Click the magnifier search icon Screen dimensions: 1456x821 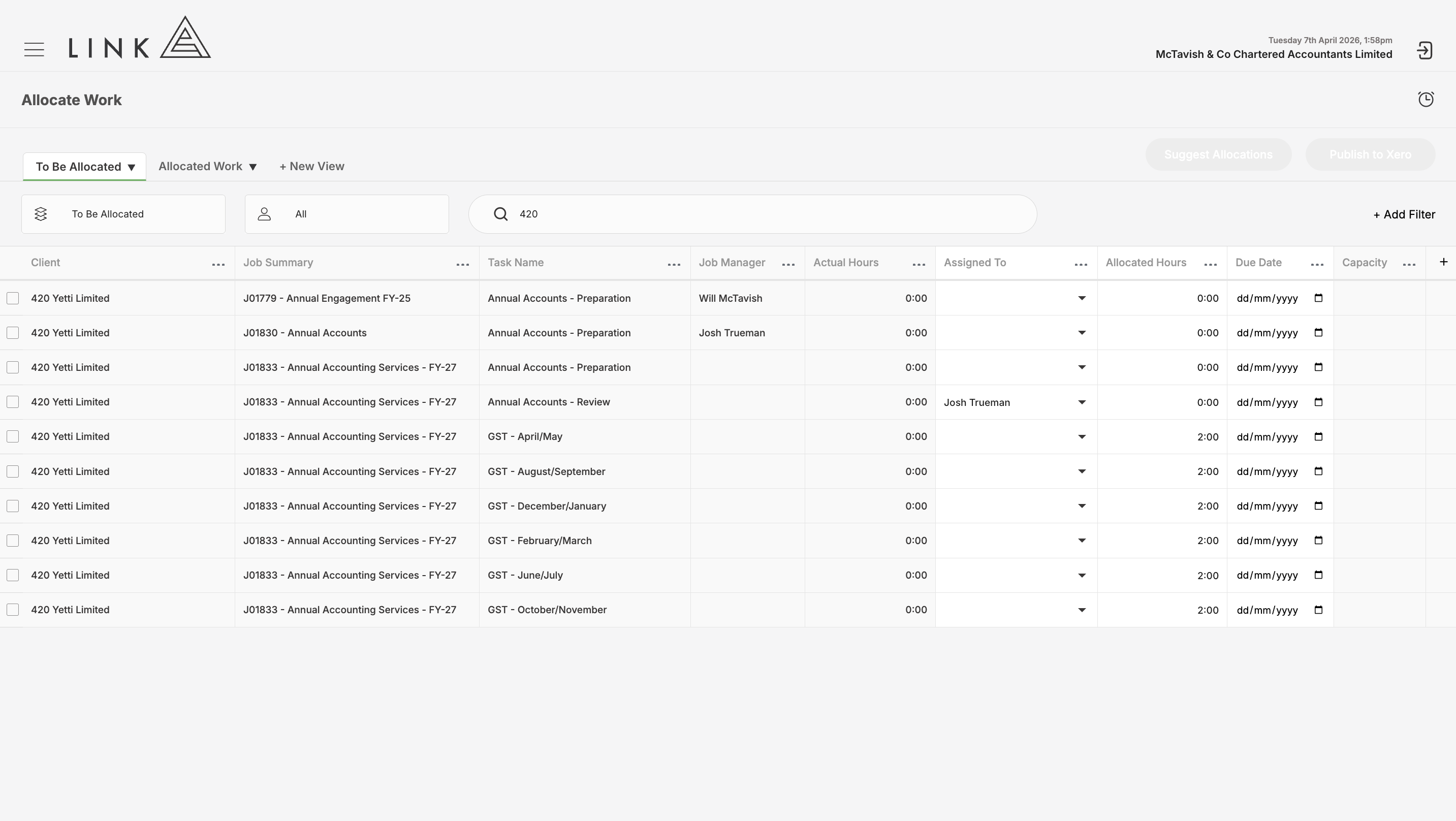(x=500, y=214)
